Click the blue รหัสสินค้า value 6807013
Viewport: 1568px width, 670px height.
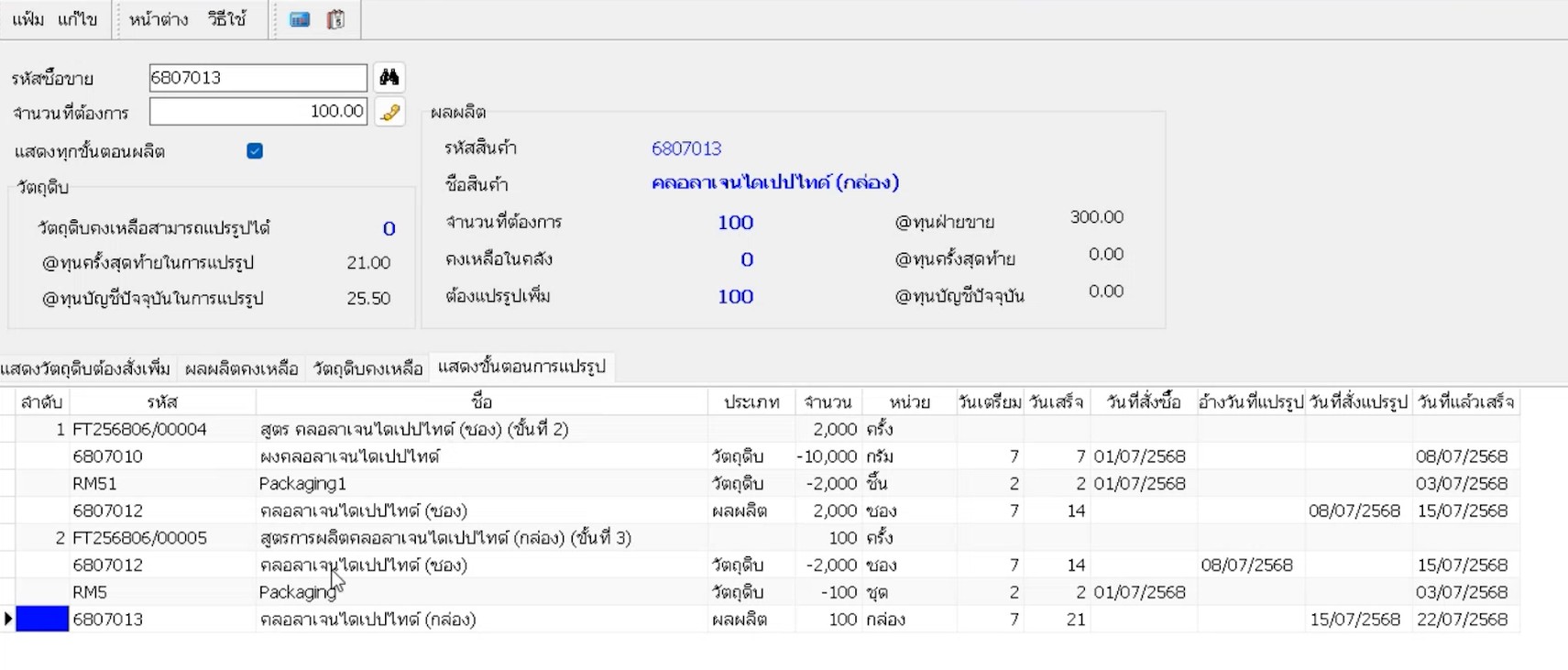[x=686, y=148]
